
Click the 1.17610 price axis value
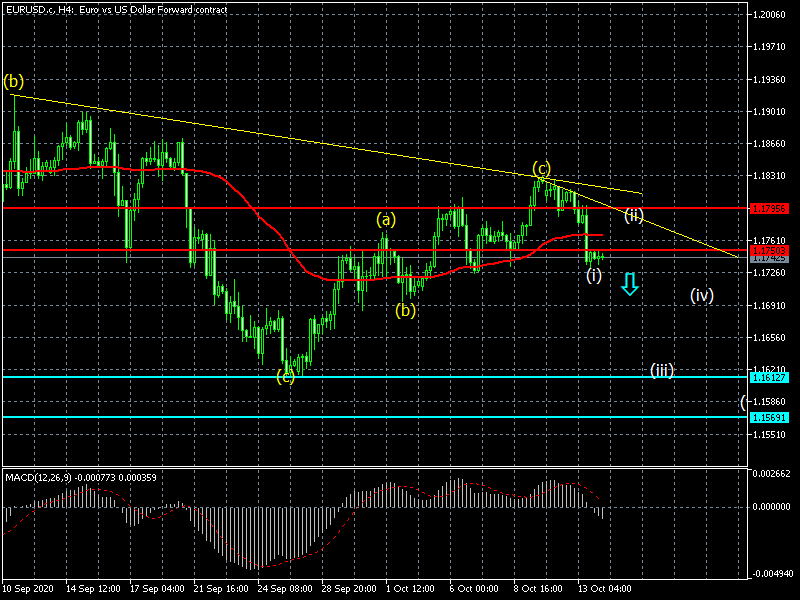coord(769,240)
